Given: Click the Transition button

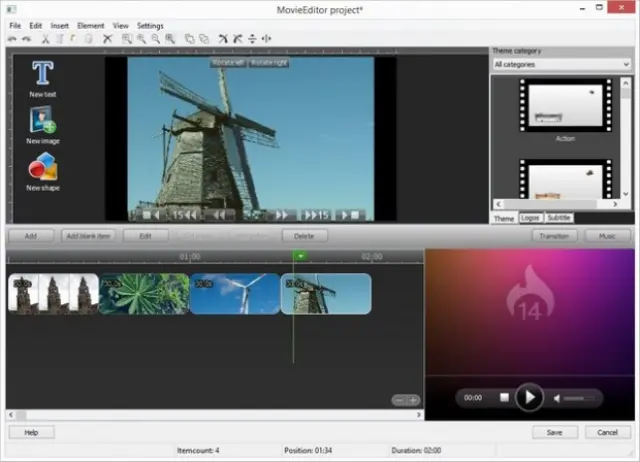Looking at the screenshot, I should (553, 236).
